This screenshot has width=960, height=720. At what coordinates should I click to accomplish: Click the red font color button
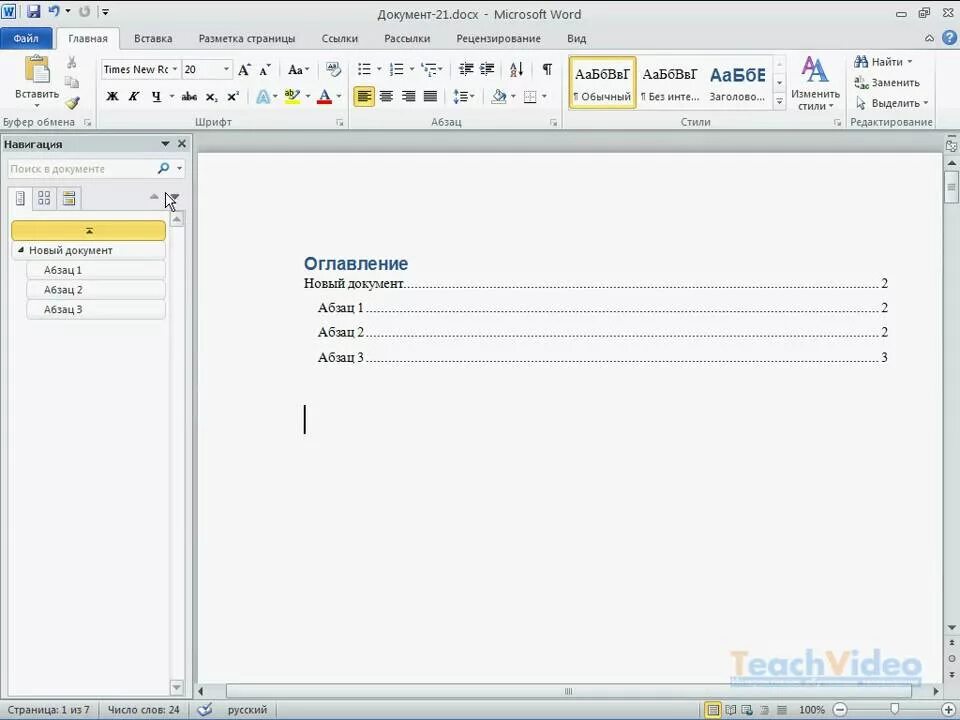point(324,97)
